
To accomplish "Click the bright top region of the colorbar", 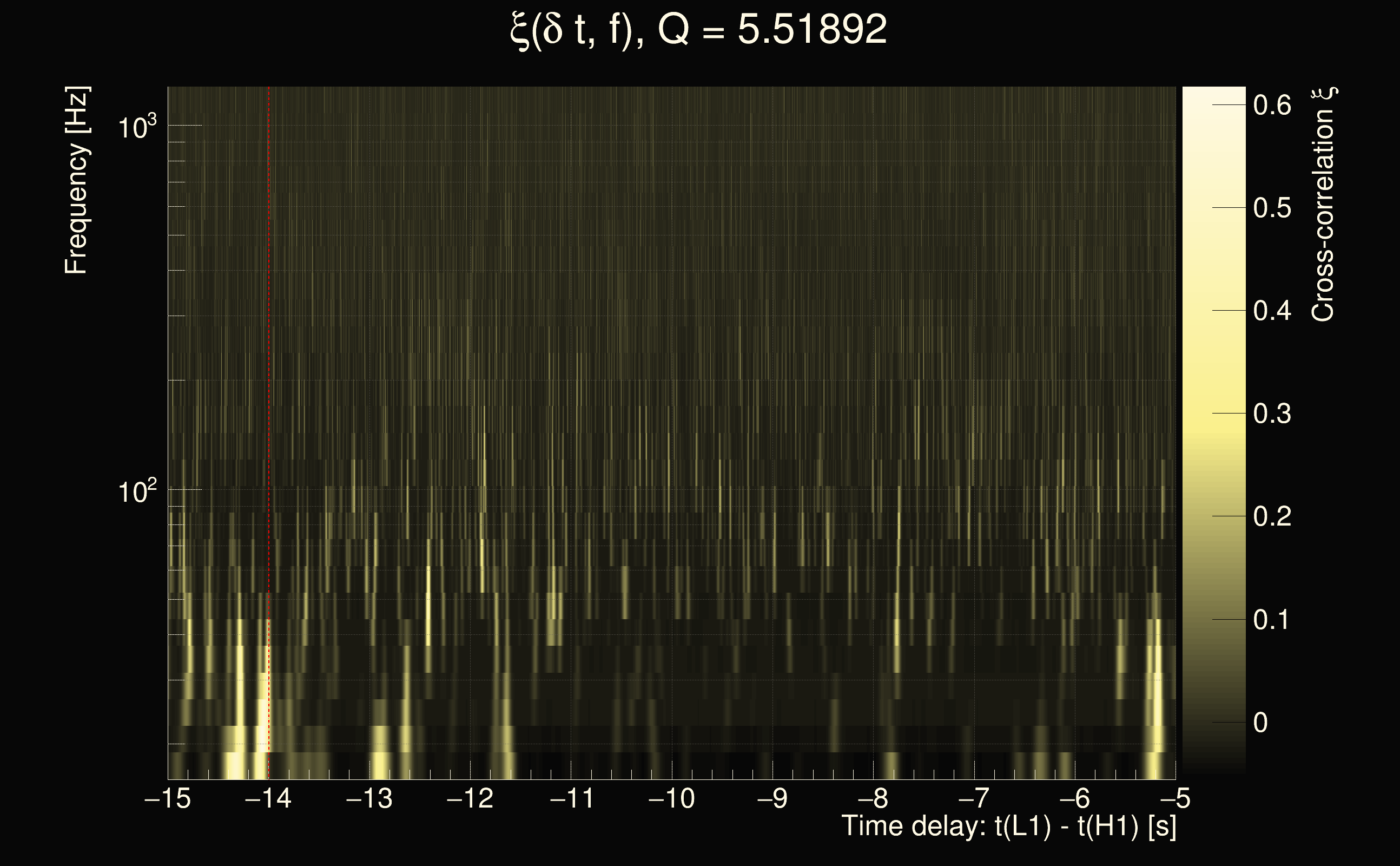I will 1213,115.
